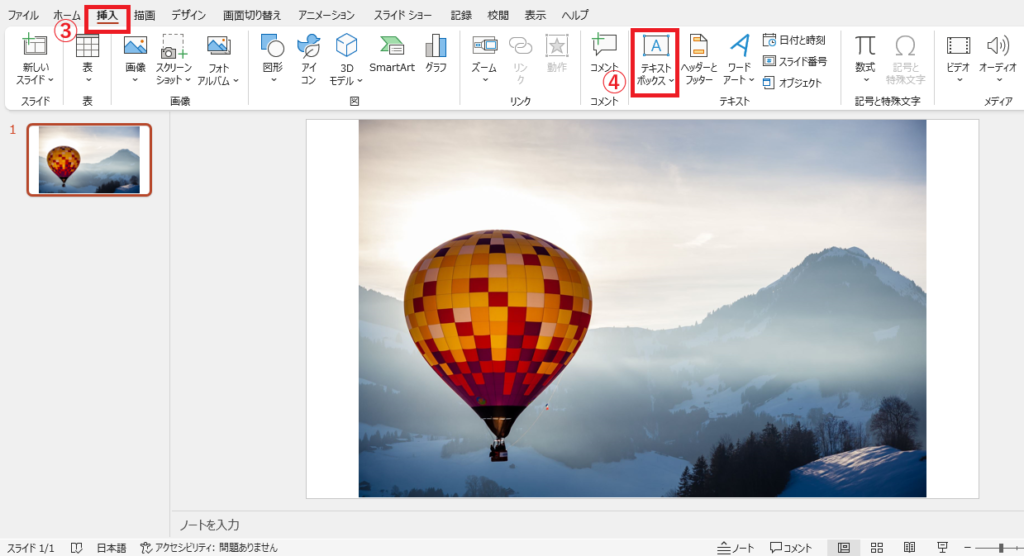The image size is (1024, 556).
Task: Click the spell check icon in status bar
Action: 76,548
